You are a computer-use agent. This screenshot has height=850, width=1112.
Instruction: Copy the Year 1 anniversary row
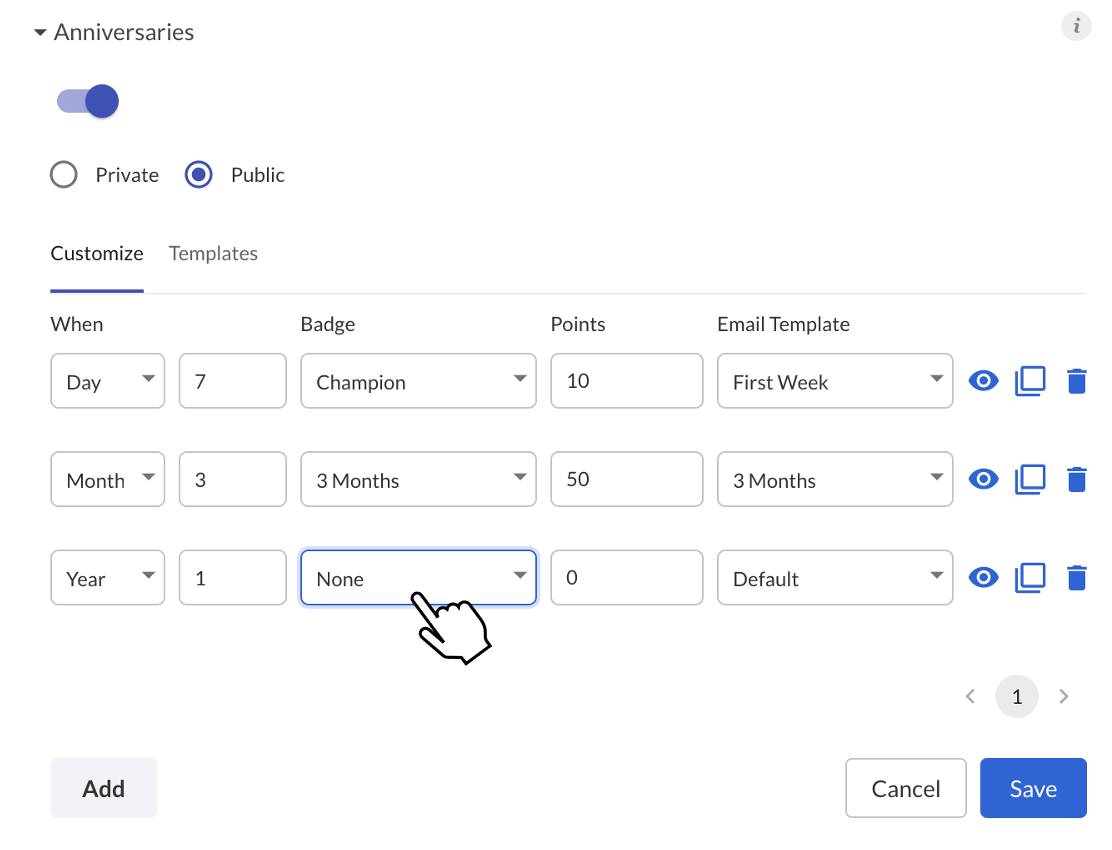[x=1030, y=578]
